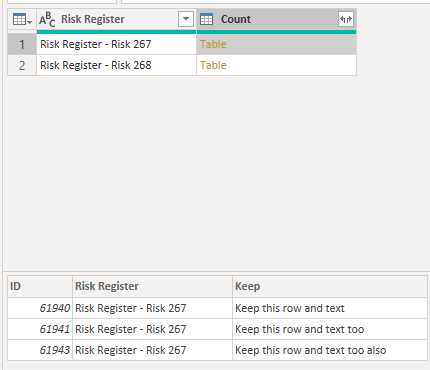Select the Risk Register column header
430x370 pixels.
116,19
